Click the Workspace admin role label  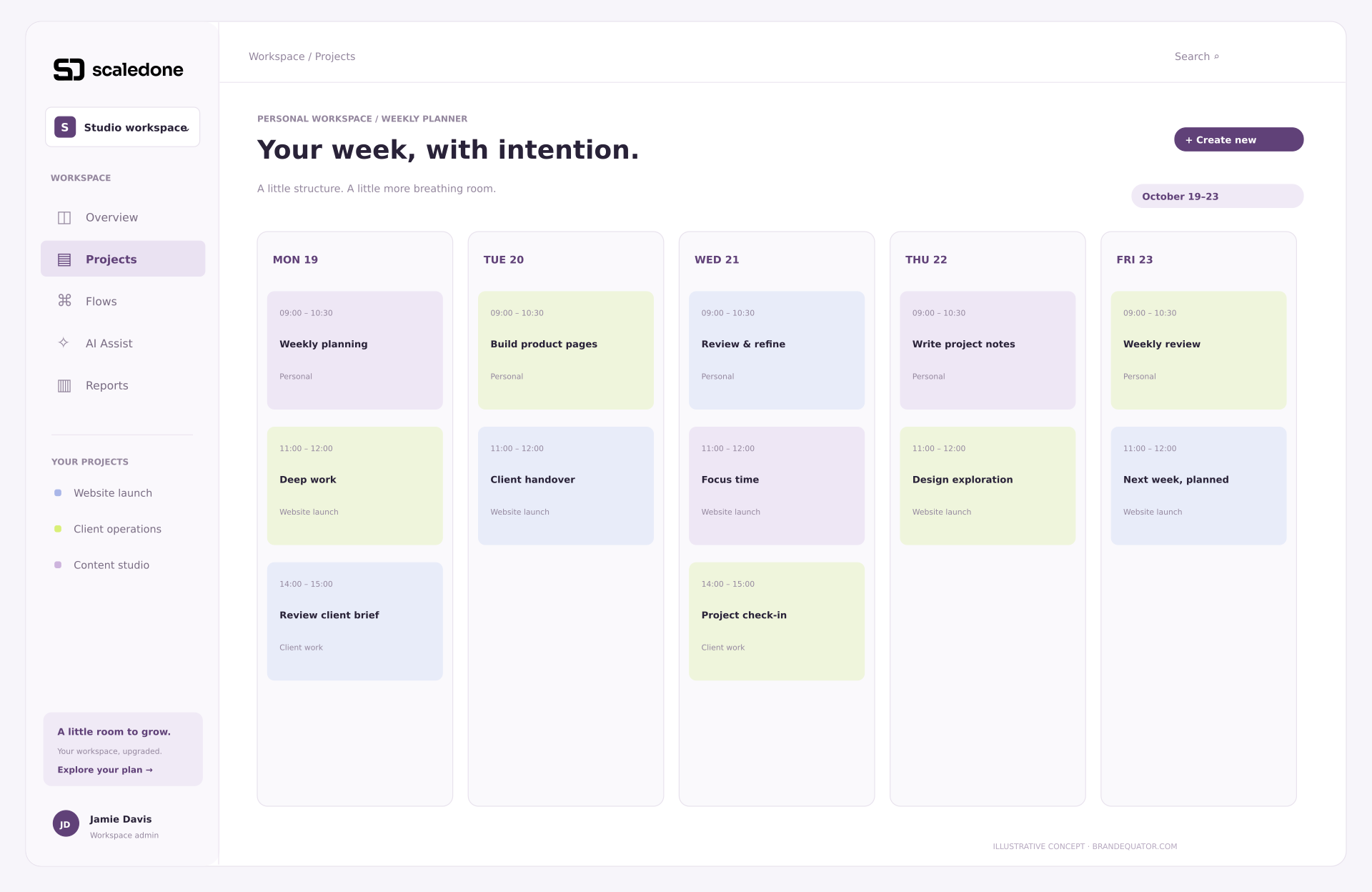124,836
